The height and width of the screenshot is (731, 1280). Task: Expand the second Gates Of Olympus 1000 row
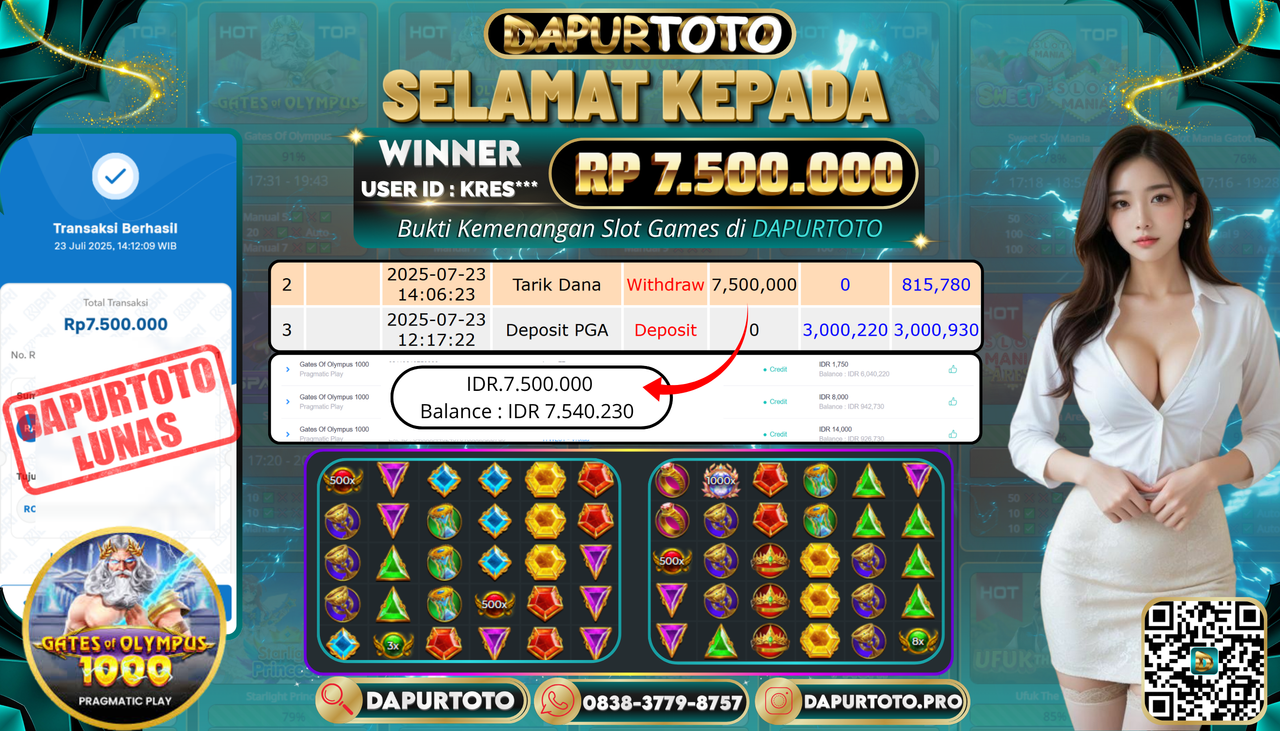tap(287, 401)
